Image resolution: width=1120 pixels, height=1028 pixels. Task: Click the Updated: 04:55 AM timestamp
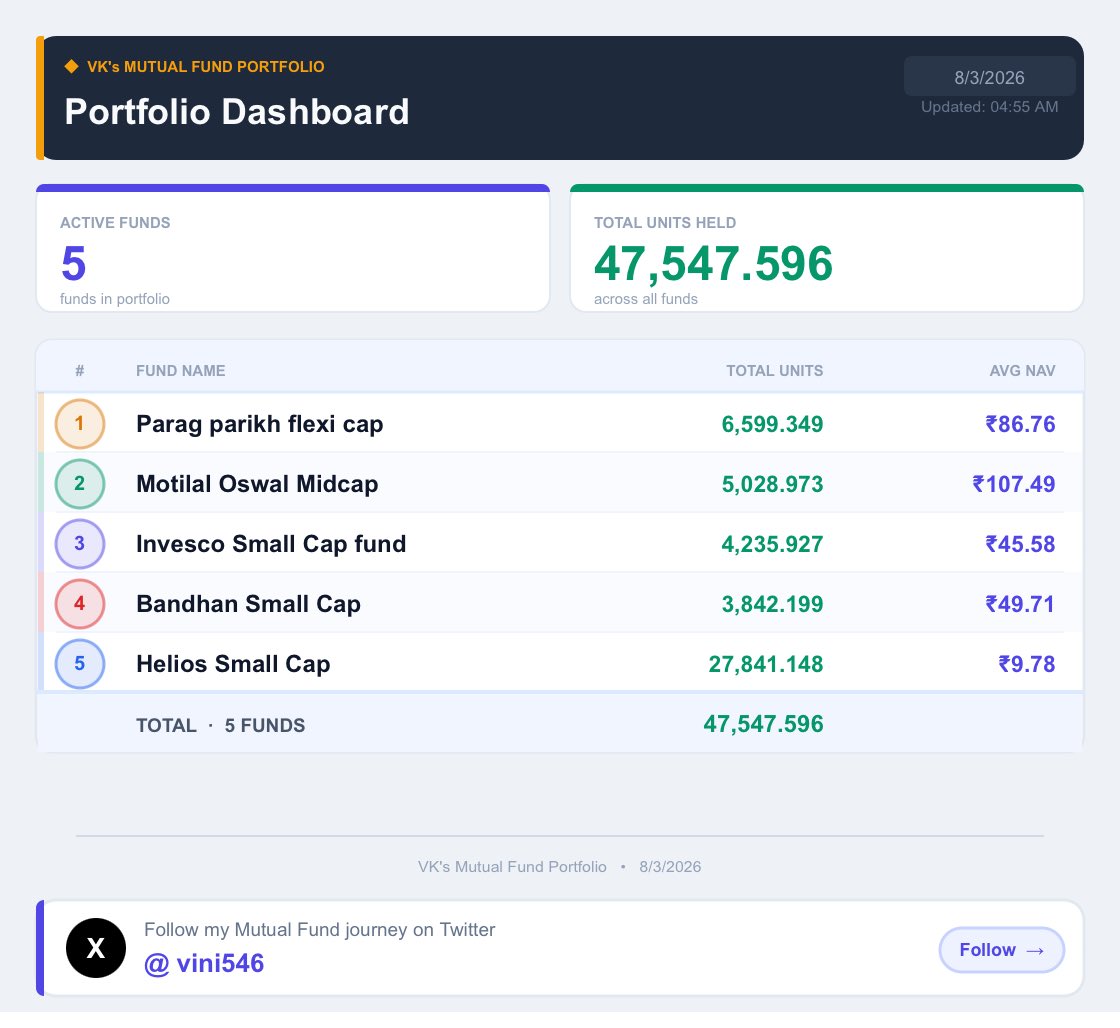click(989, 107)
